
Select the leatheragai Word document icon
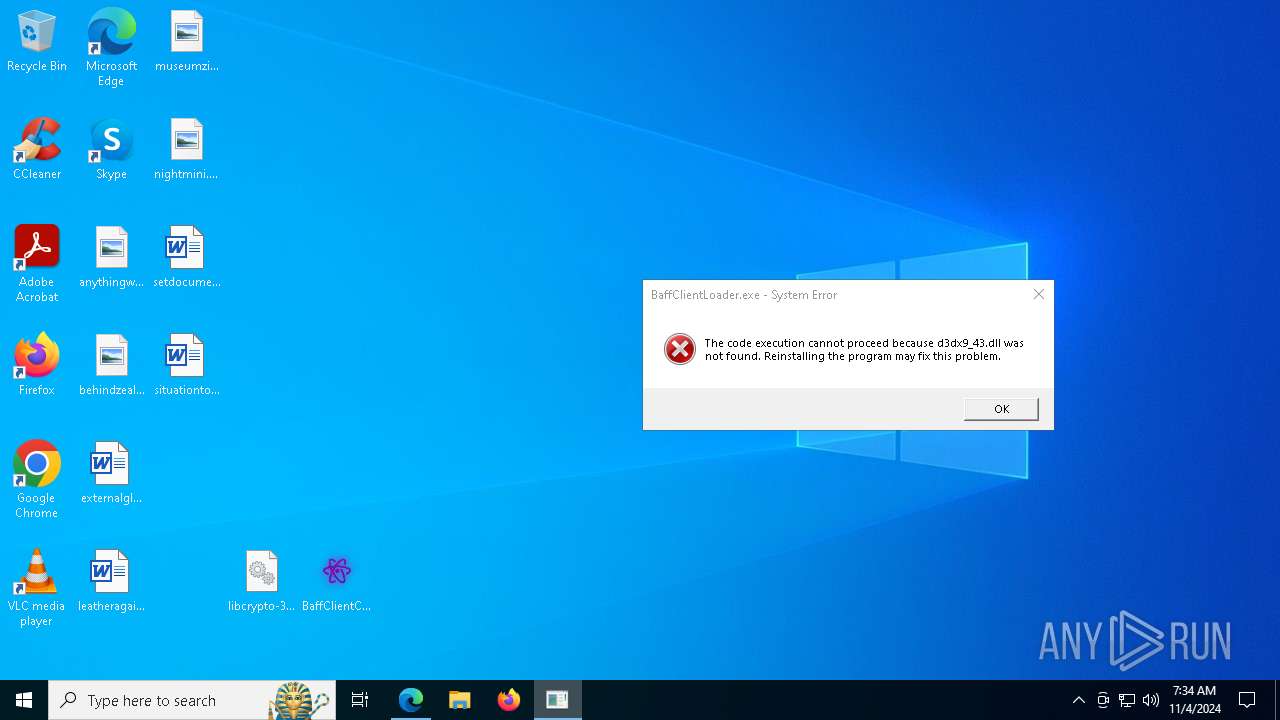point(111,582)
